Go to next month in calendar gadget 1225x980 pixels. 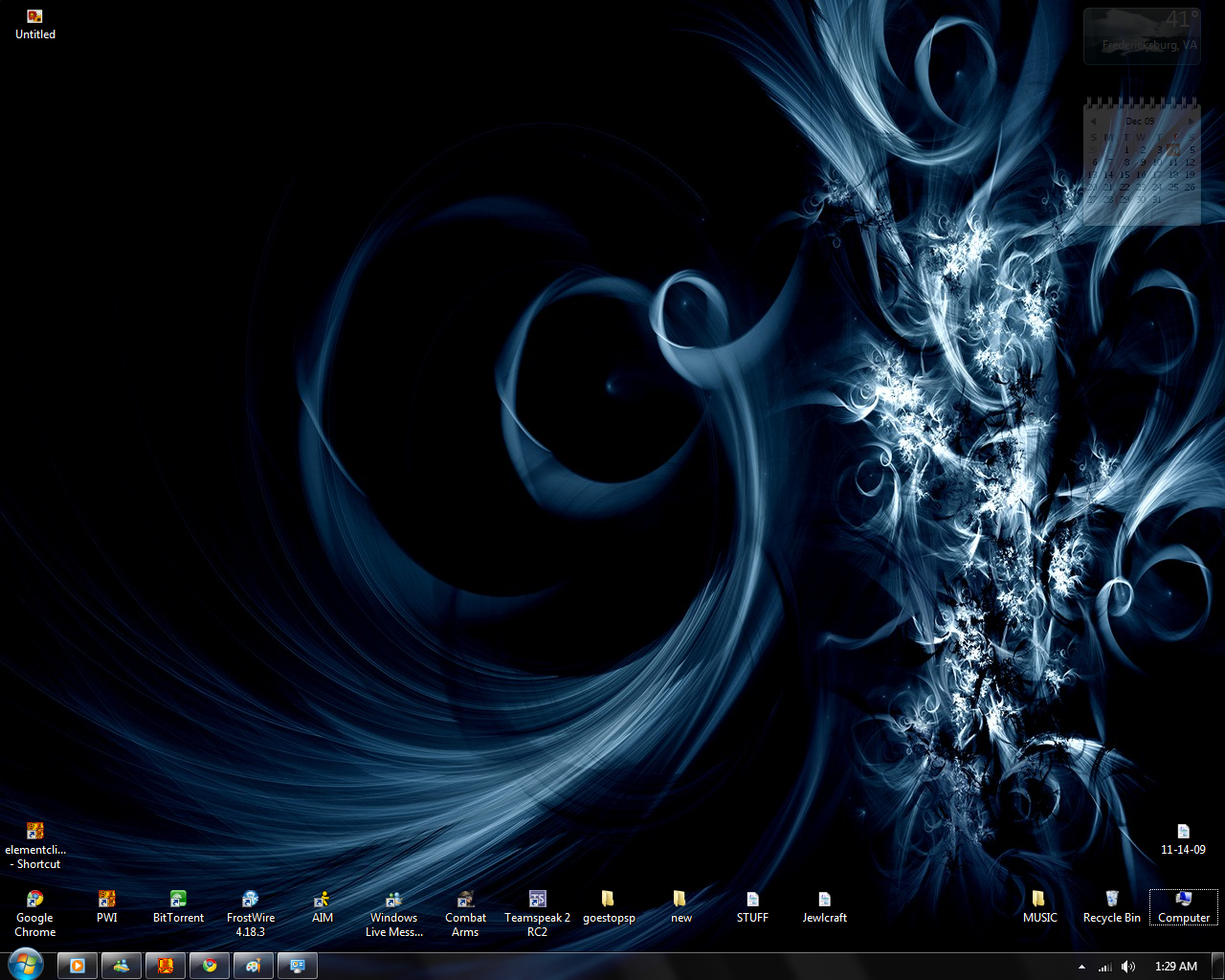(1191, 122)
